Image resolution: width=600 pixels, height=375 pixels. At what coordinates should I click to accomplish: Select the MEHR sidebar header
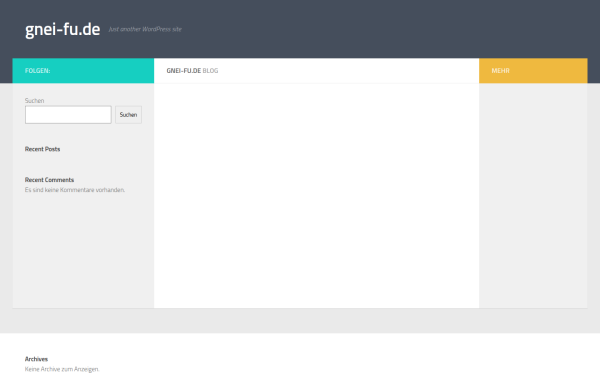(533, 71)
